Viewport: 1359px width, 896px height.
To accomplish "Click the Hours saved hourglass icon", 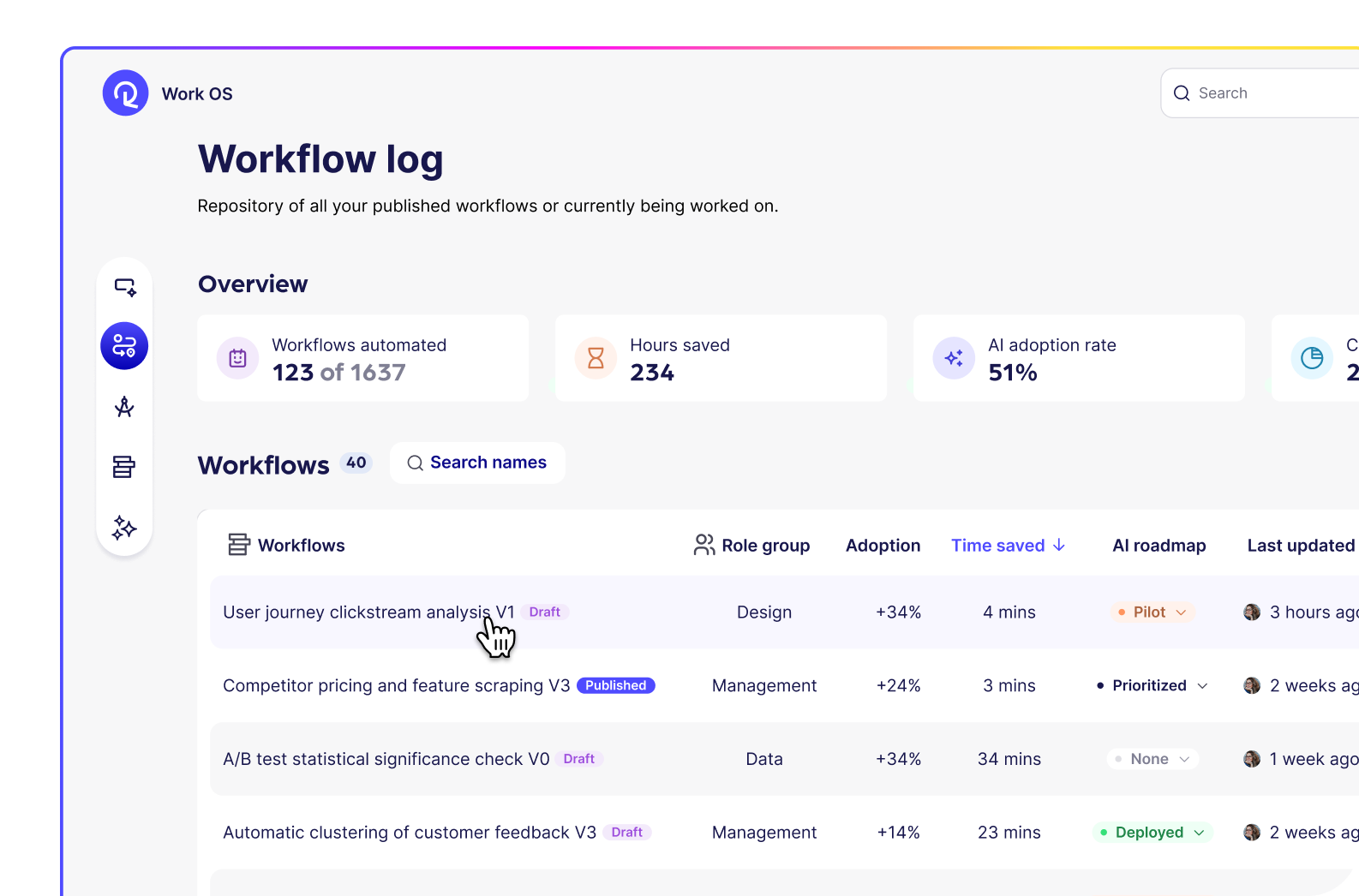I will pyautogui.click(x=596, y=358).
